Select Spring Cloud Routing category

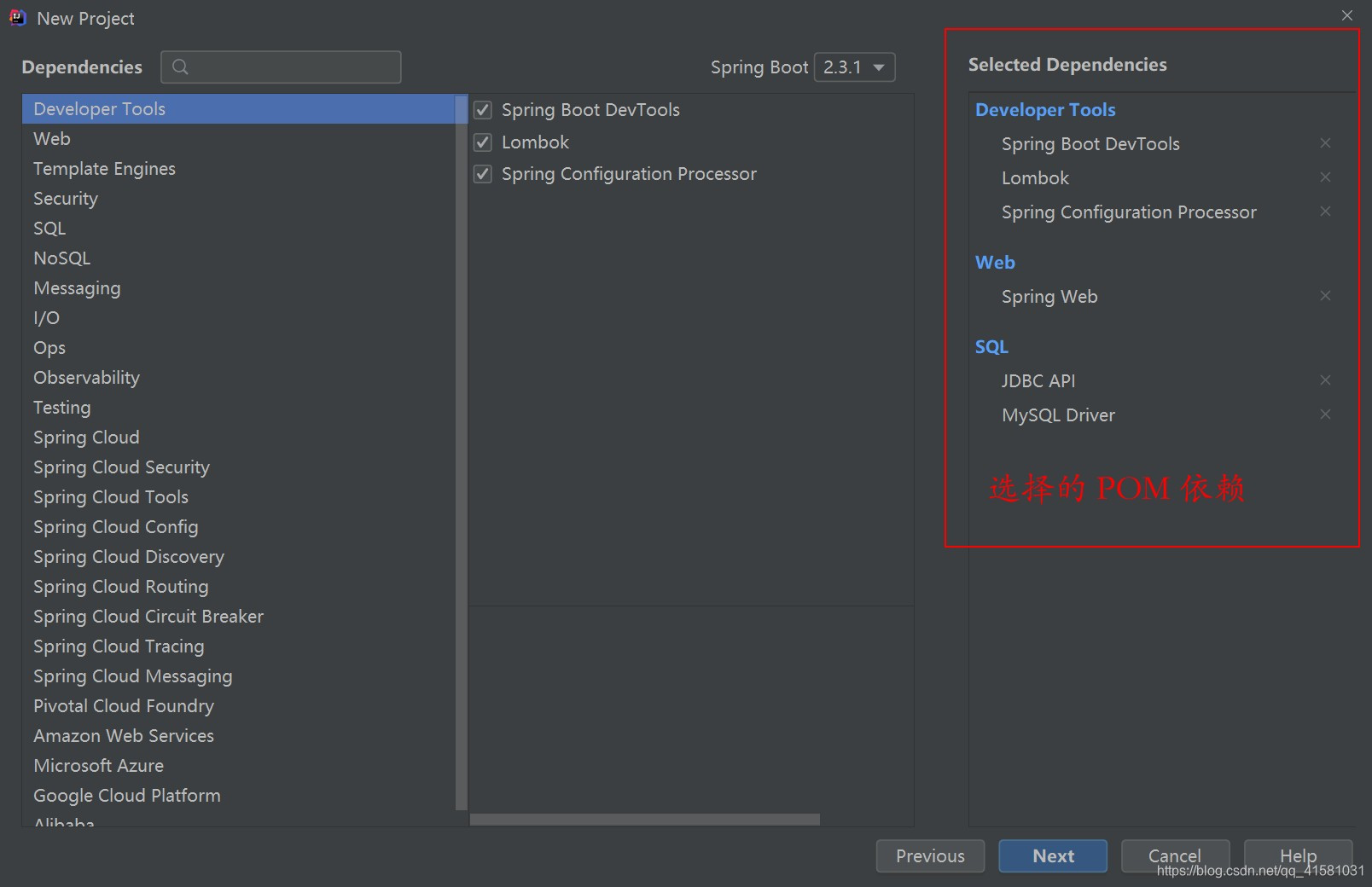click(239, 587)
